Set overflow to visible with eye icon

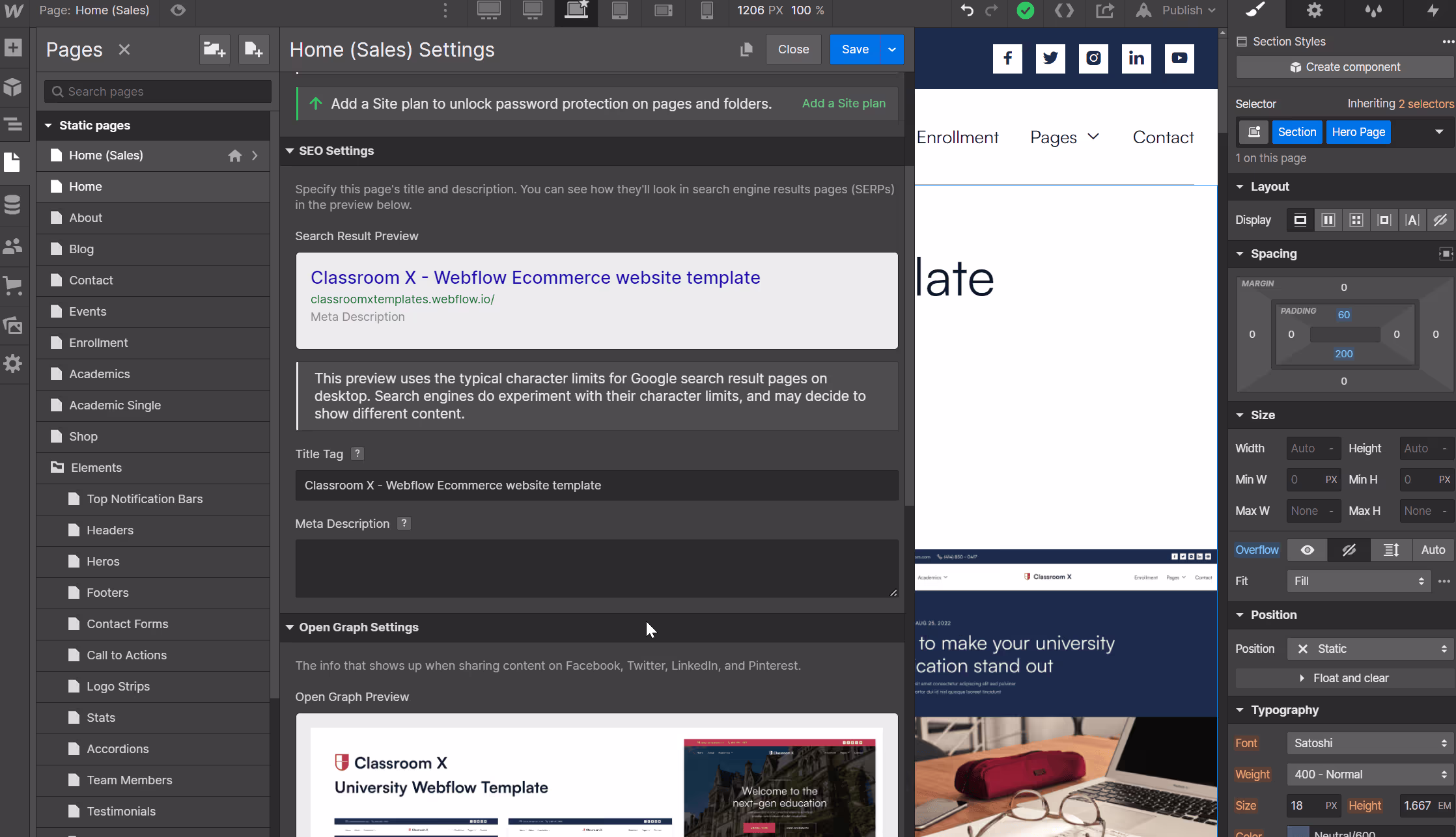pyautogui.click(x=1307, y=550)
